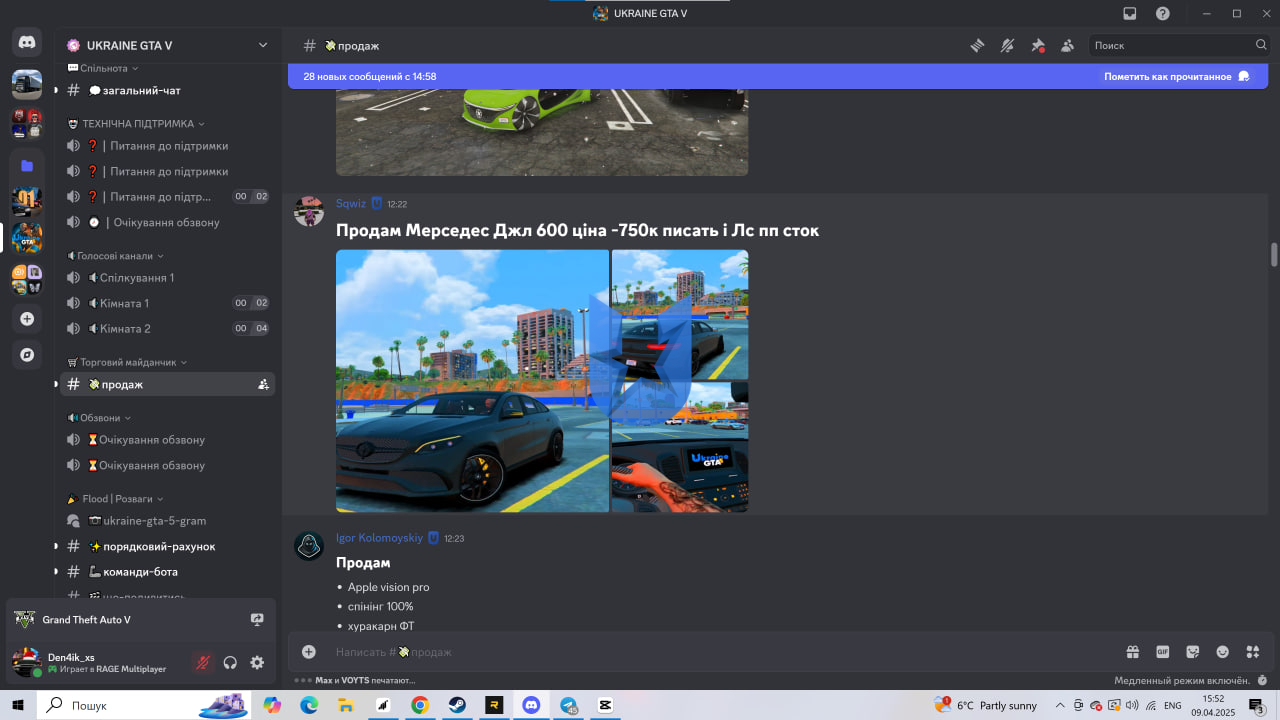Screen dimensions: 1280x720
Task: Click the magnifier icon in search box
Action: point(1261,45)
